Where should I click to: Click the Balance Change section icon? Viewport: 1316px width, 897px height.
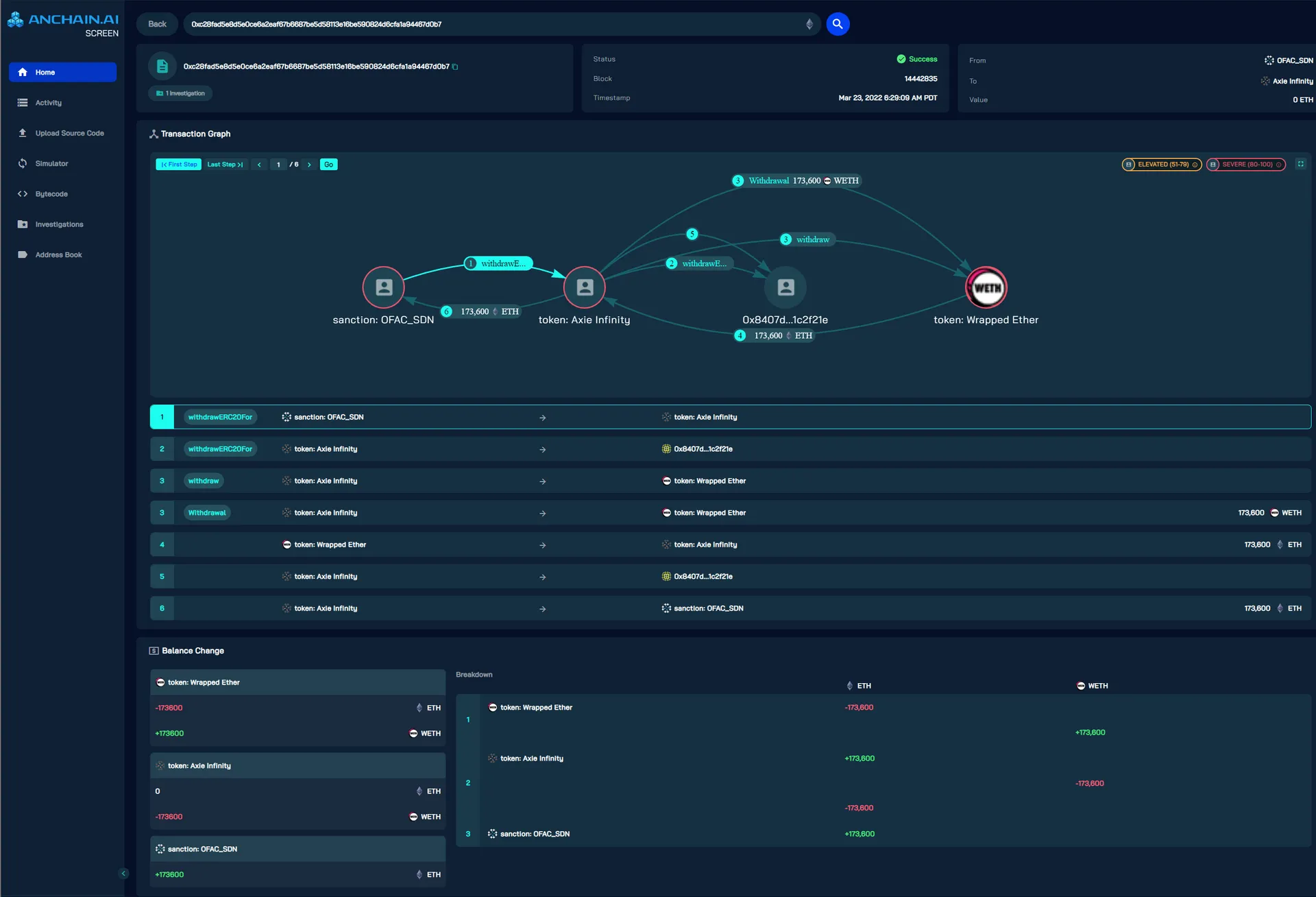point(154,651)
